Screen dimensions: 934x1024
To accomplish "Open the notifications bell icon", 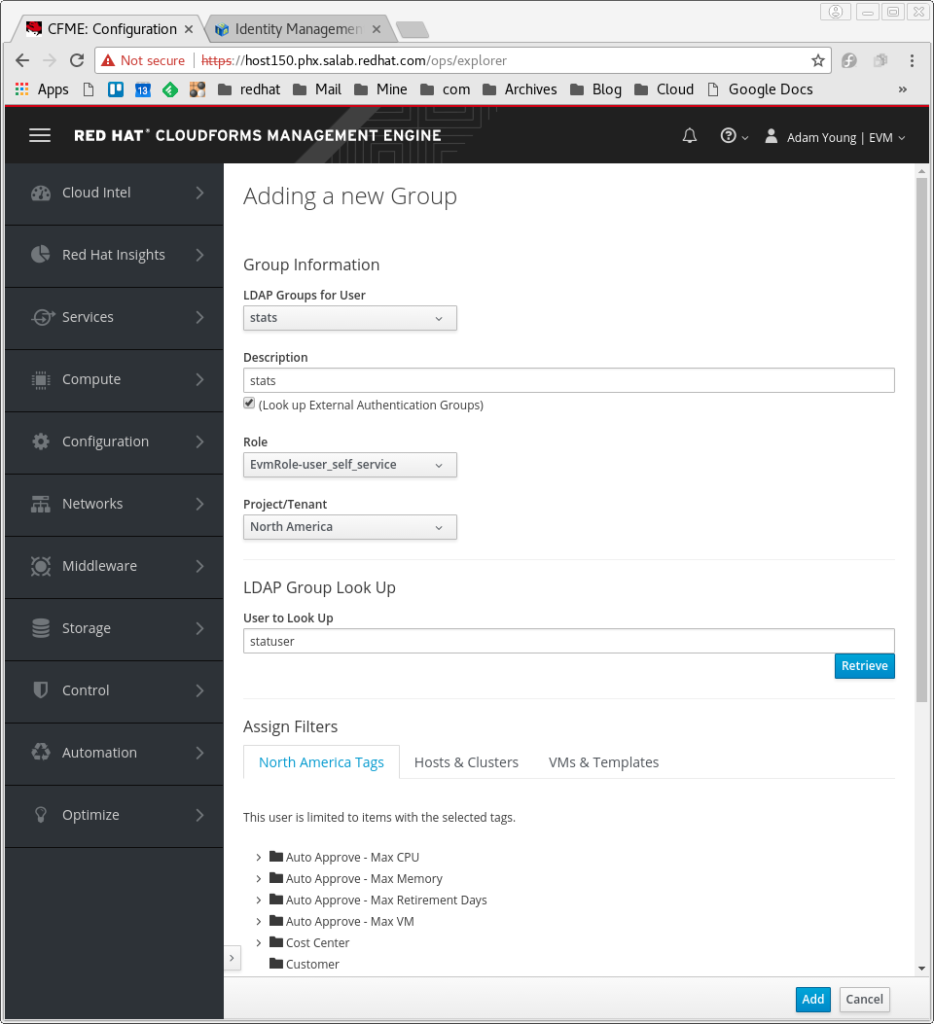I will point(690,136).
